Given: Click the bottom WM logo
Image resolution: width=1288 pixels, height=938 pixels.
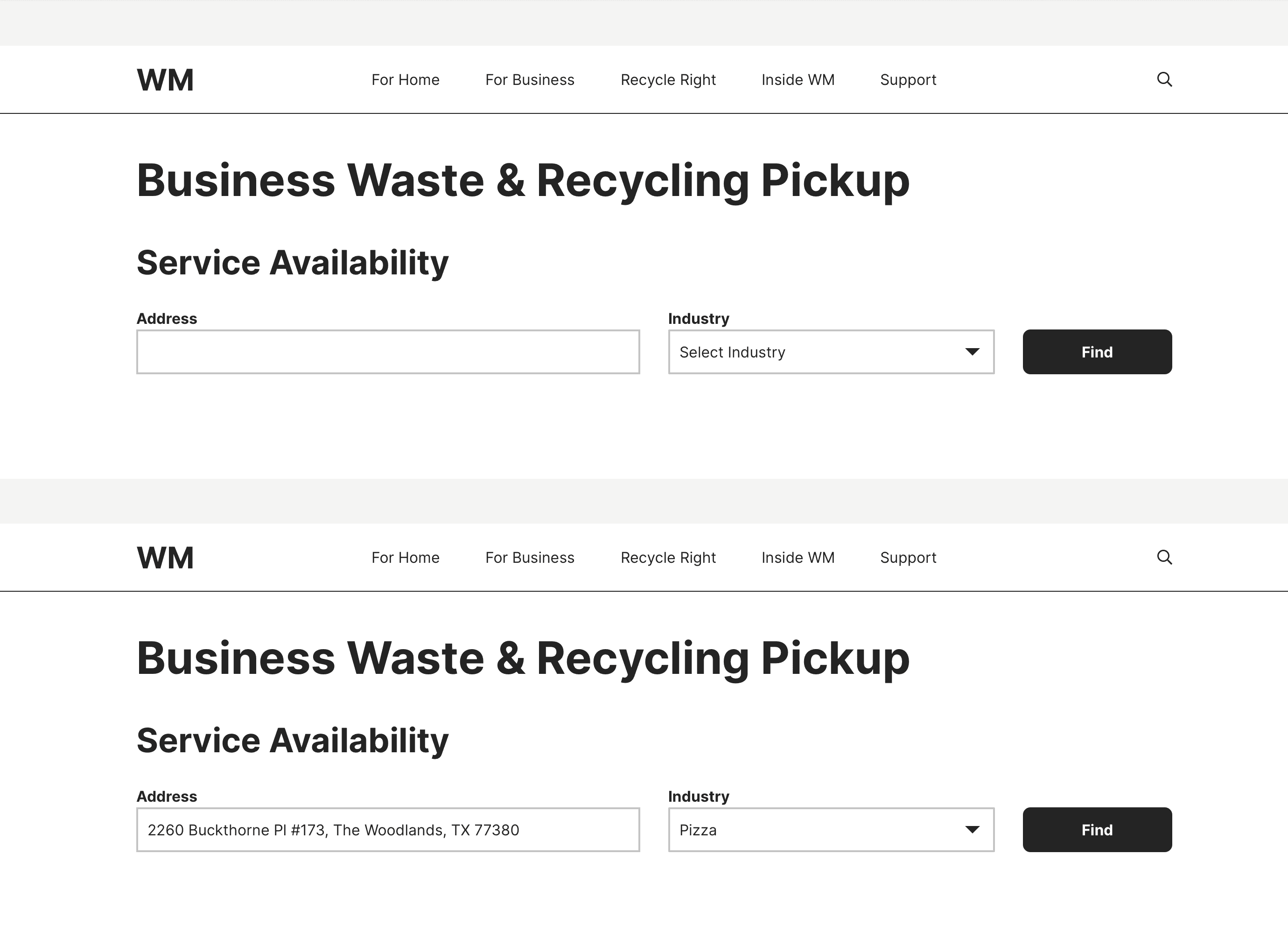Looking at the screenshot, I should point(165,558).
